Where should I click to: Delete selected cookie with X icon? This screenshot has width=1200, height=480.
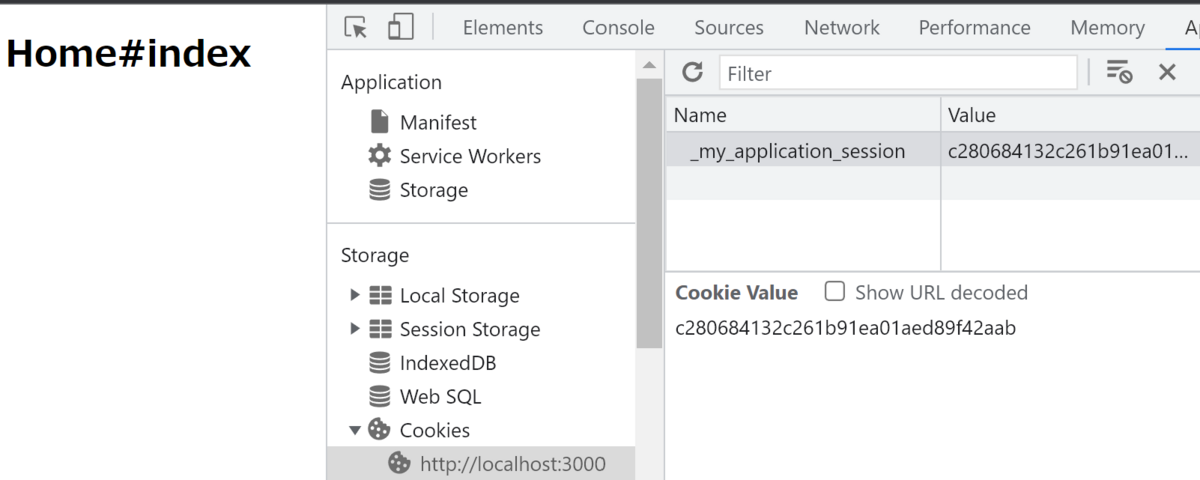click(x=1167, y=72)
